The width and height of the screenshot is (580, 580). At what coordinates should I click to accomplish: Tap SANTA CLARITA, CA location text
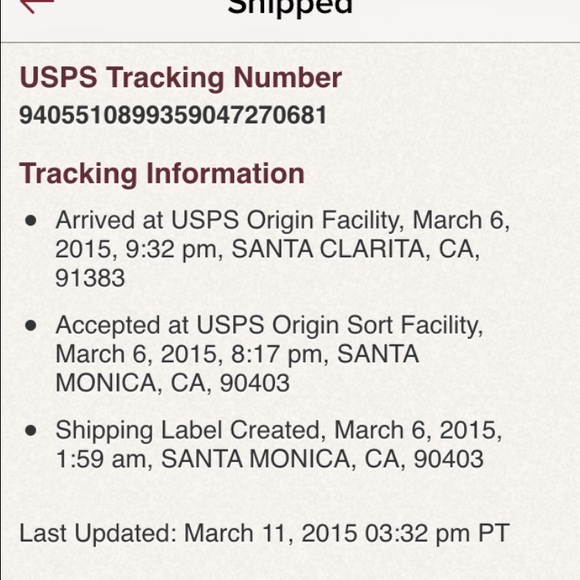[x=355, y=249]
